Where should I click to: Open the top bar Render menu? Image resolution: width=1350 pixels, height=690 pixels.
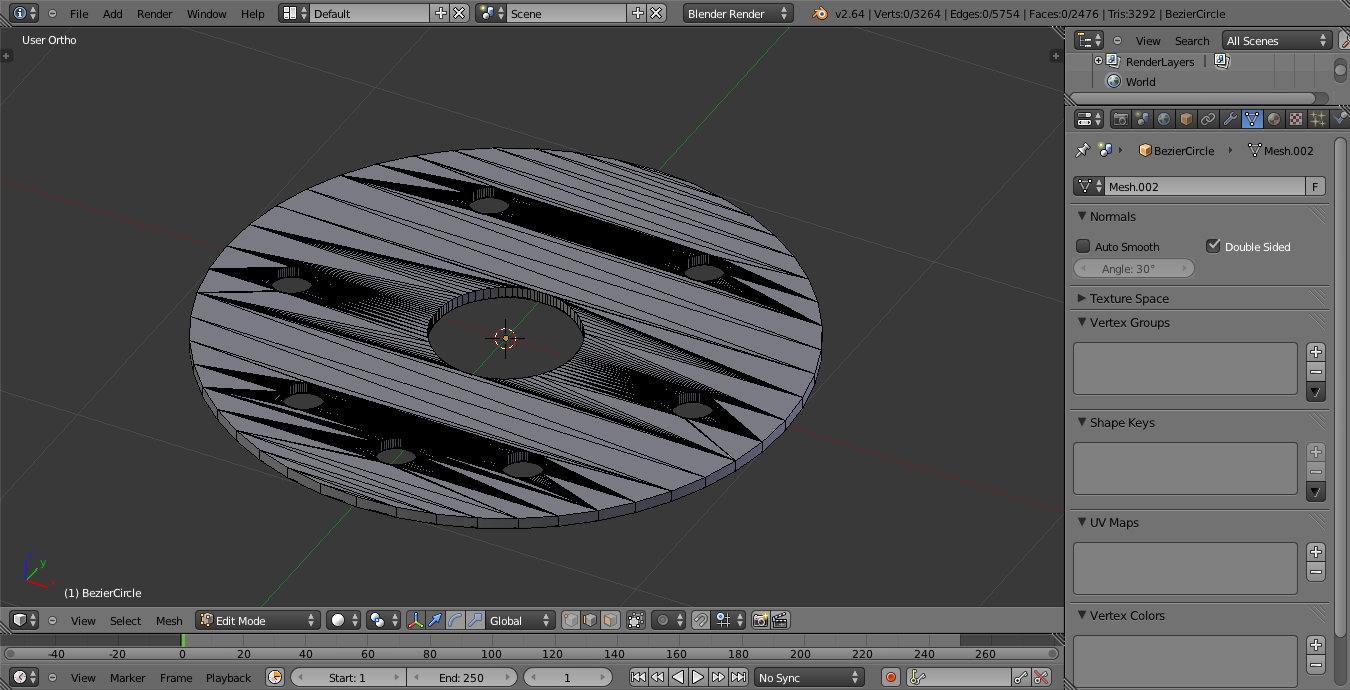[x=155, y=13]
